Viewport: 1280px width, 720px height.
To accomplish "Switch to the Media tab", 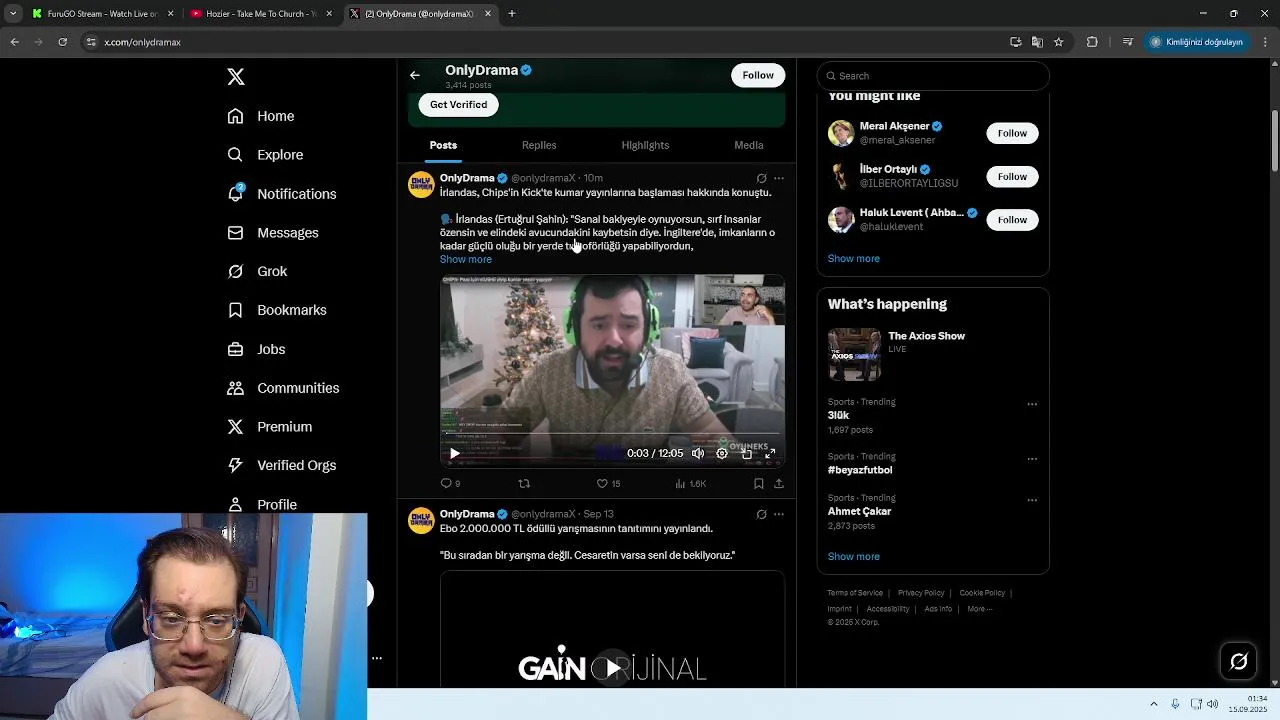I will [749, 145].
